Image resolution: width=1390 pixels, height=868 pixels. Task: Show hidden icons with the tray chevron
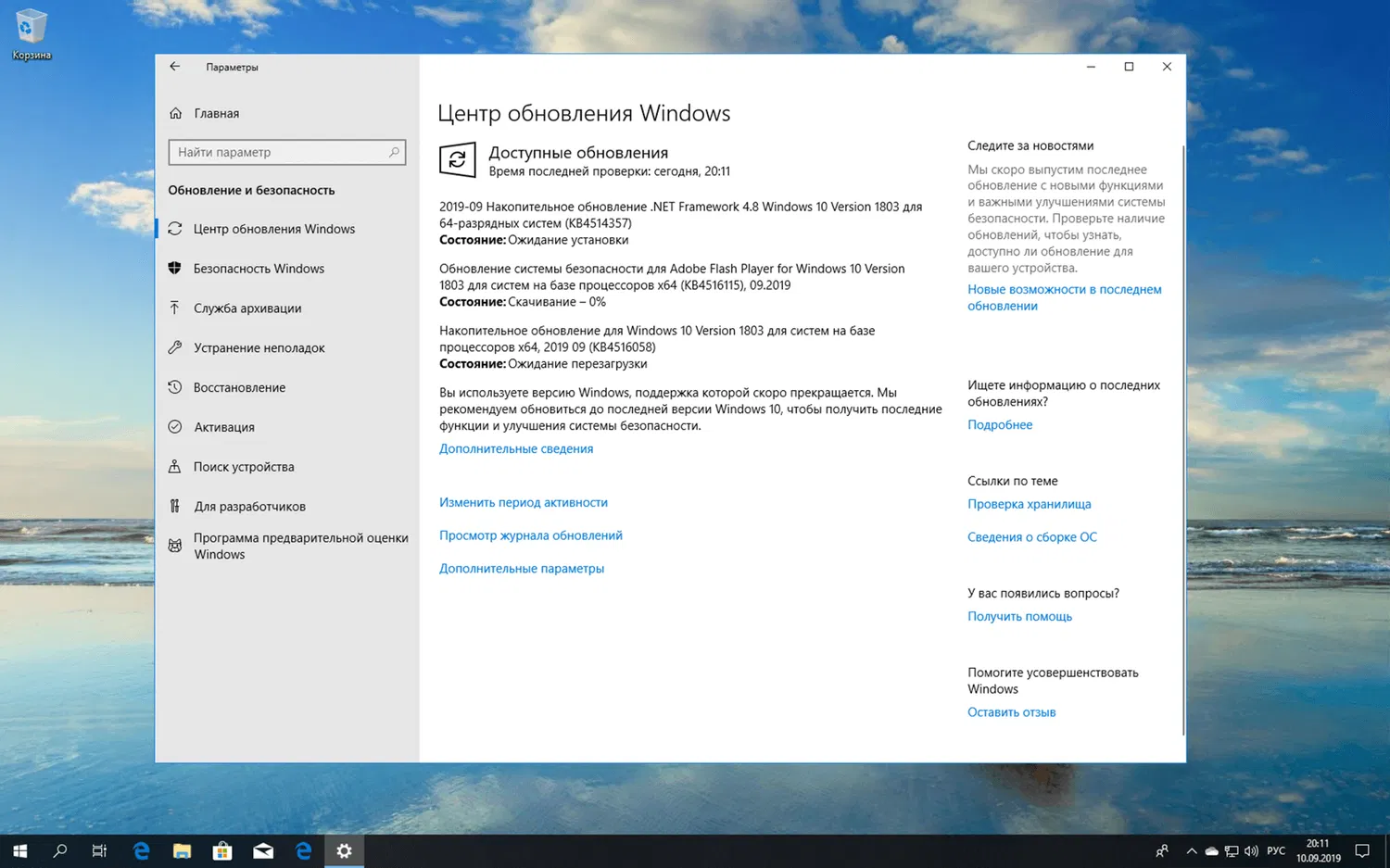point(1191,850)
